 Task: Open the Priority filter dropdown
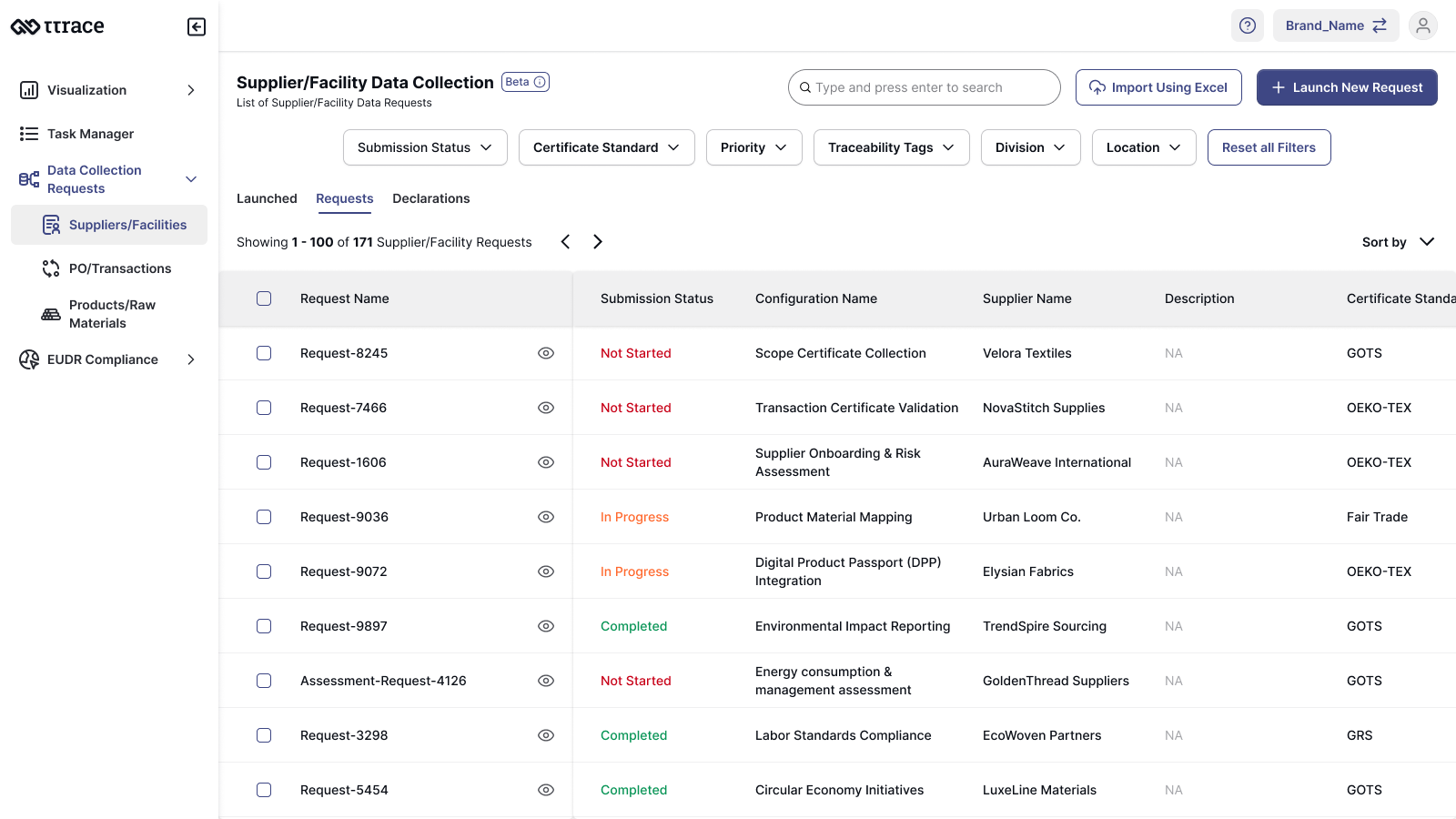(754, 147)
